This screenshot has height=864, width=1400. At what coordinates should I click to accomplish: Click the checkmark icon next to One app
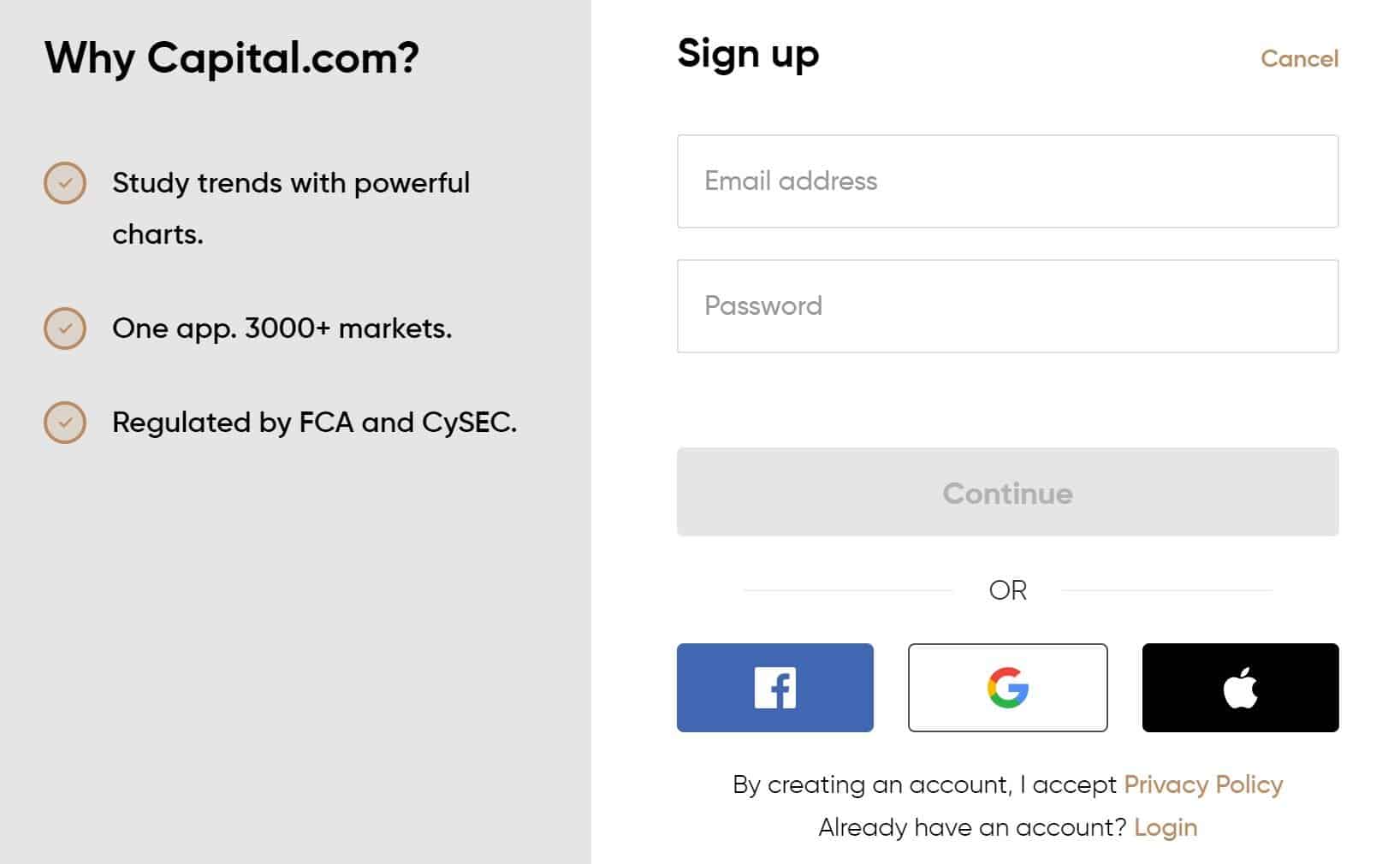click(x=65, y=328)
